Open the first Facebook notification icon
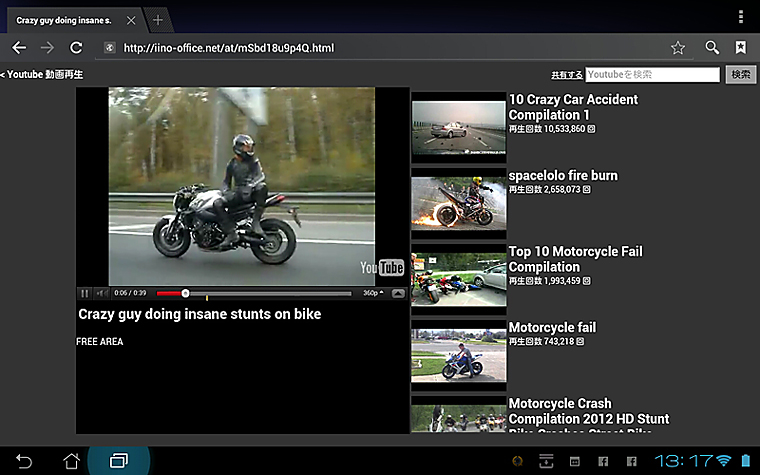 tap(603, 461)
